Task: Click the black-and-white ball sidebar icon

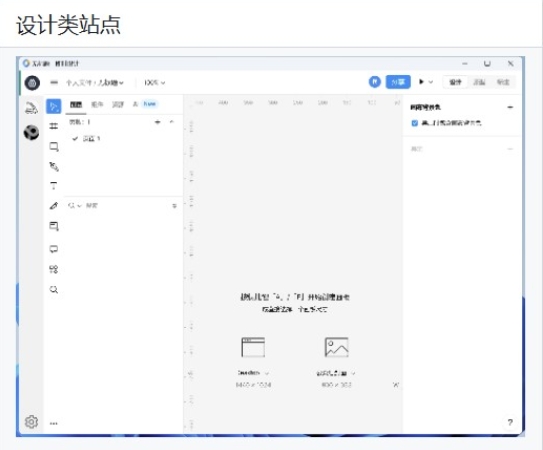Action: (x=32, y=133)
